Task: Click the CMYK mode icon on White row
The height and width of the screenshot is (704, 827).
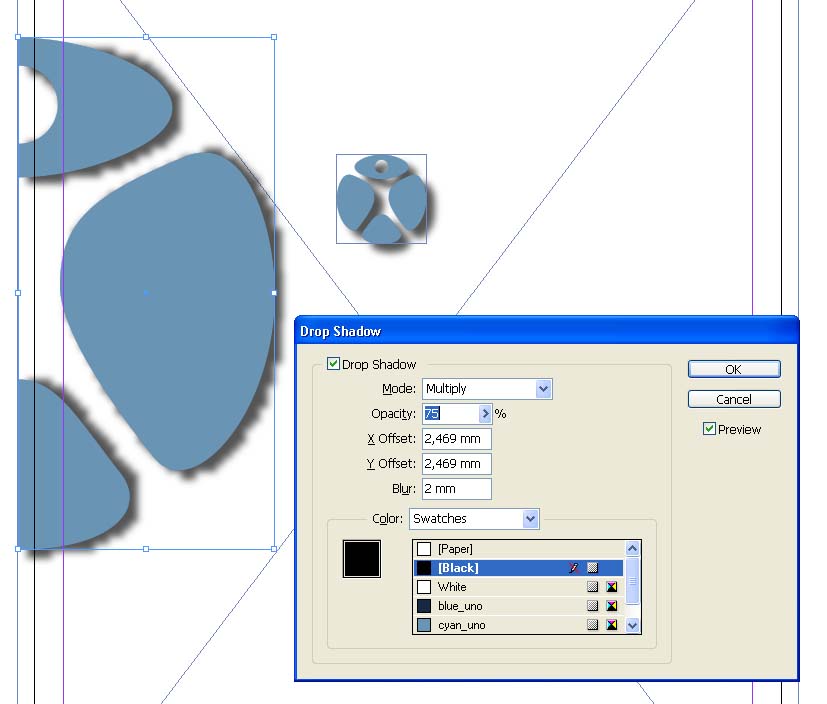Action: [612, 587]
